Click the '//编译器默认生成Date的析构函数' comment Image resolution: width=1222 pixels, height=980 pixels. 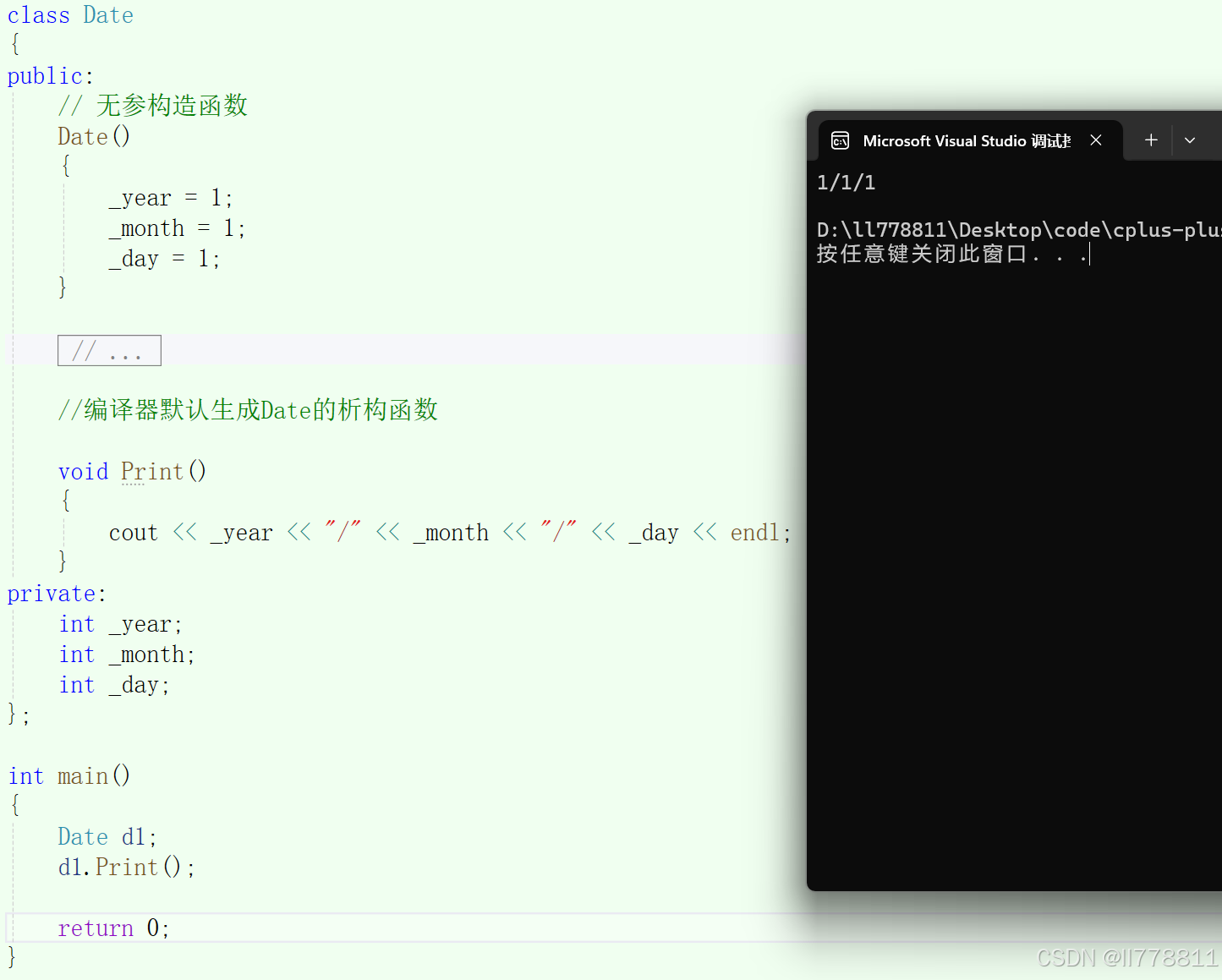click(x=248, y=410)
